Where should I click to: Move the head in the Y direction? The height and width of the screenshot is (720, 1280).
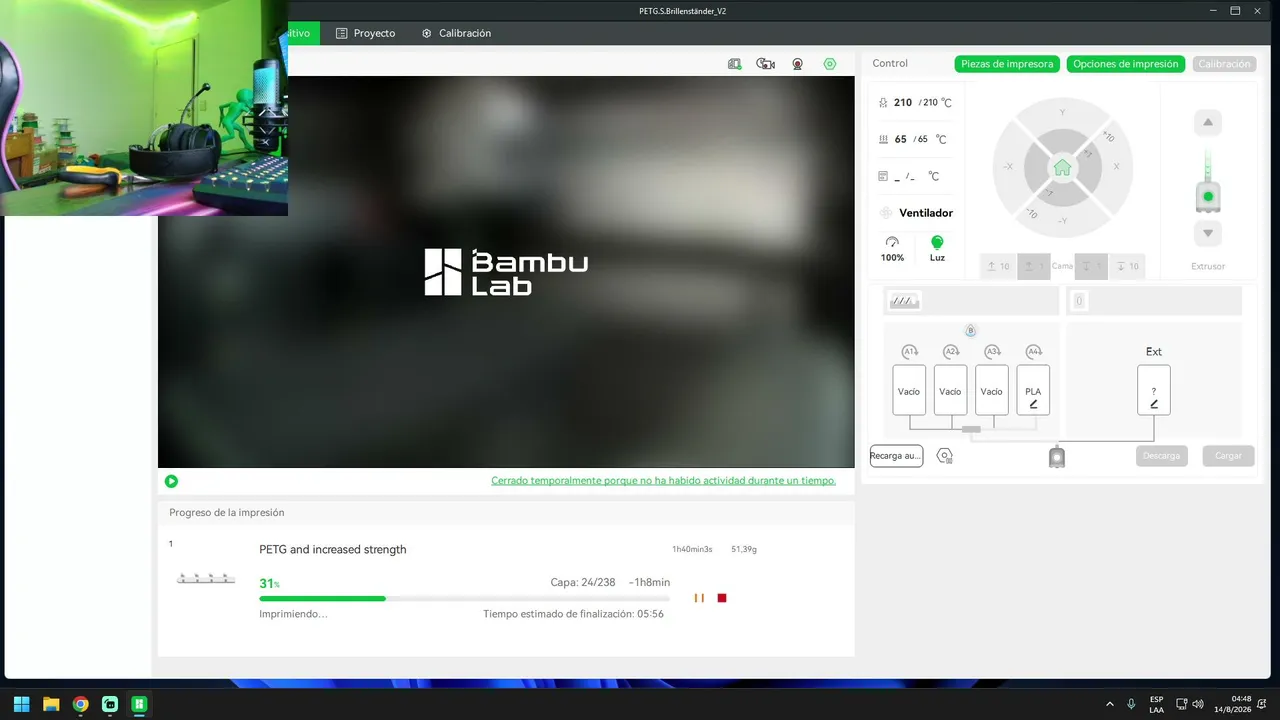[1062, 112]
